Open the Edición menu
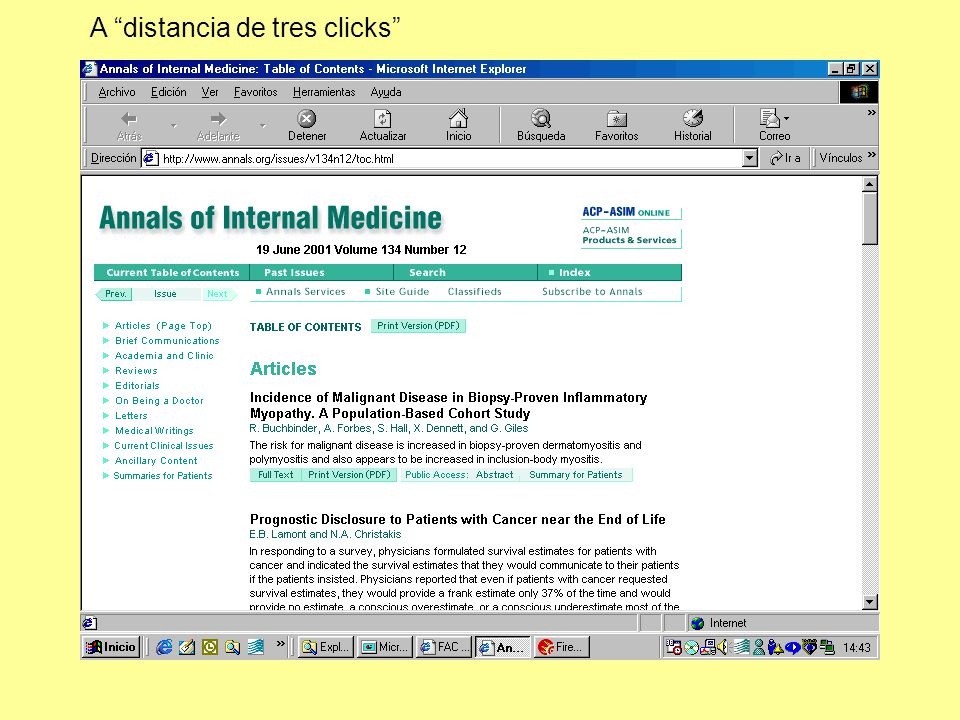Screen dimensions: 960x720 (x=168, y=92)
